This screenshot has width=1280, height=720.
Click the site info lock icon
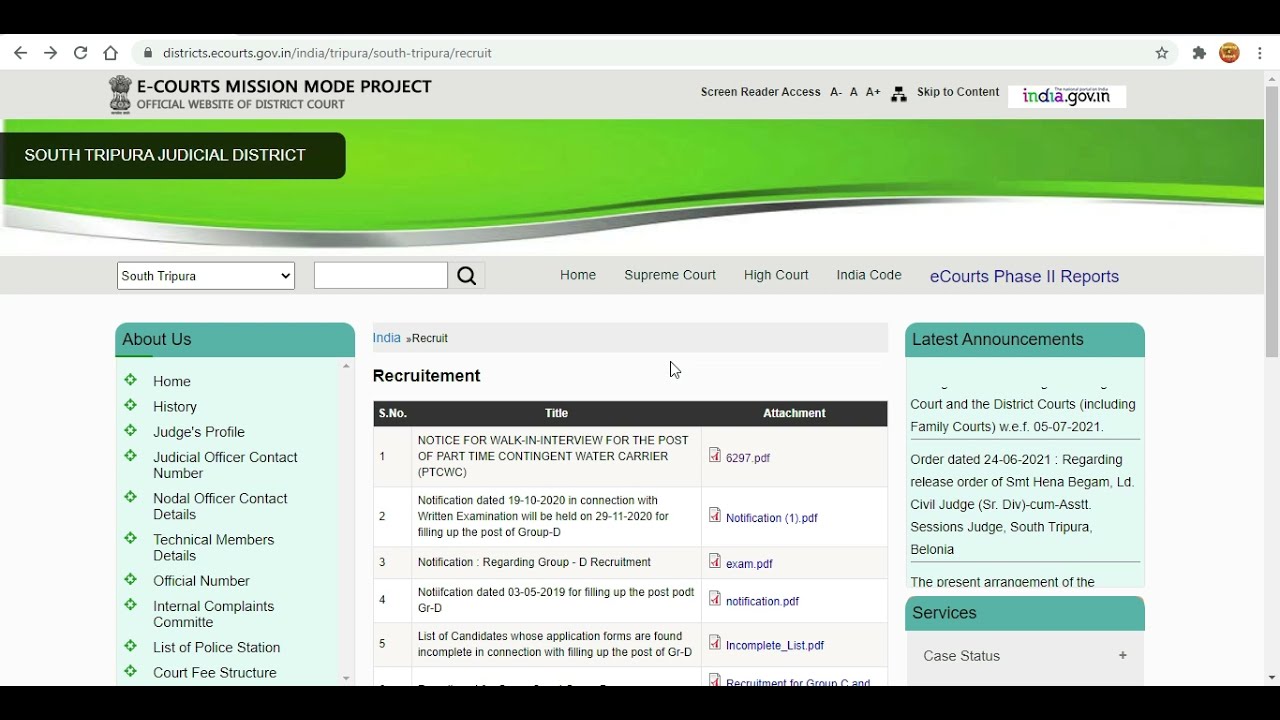[148, 53]
